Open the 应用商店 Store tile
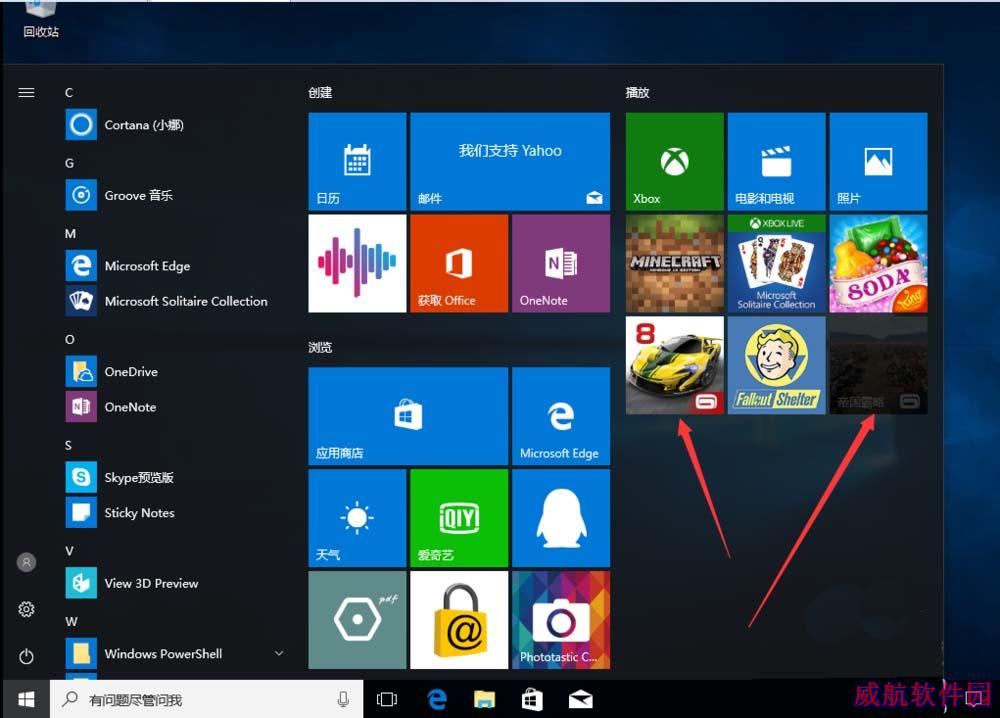1000x718 pixels. pos(408,416)
